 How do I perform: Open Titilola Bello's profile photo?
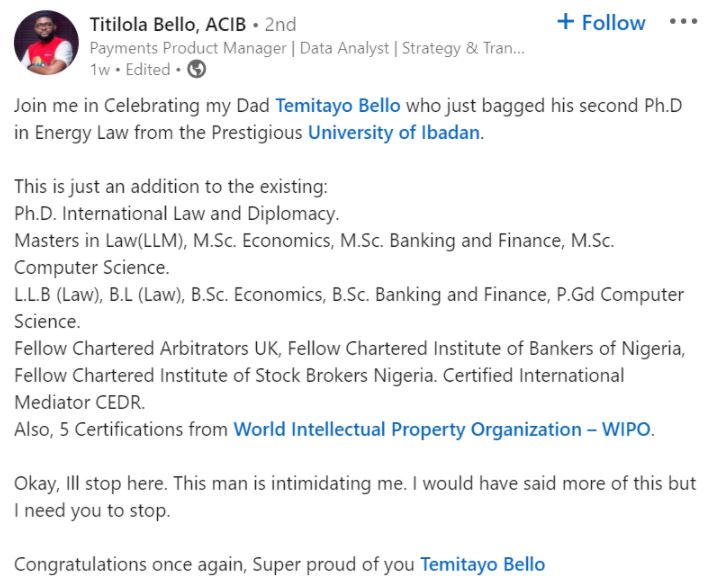tap(46, 44)
